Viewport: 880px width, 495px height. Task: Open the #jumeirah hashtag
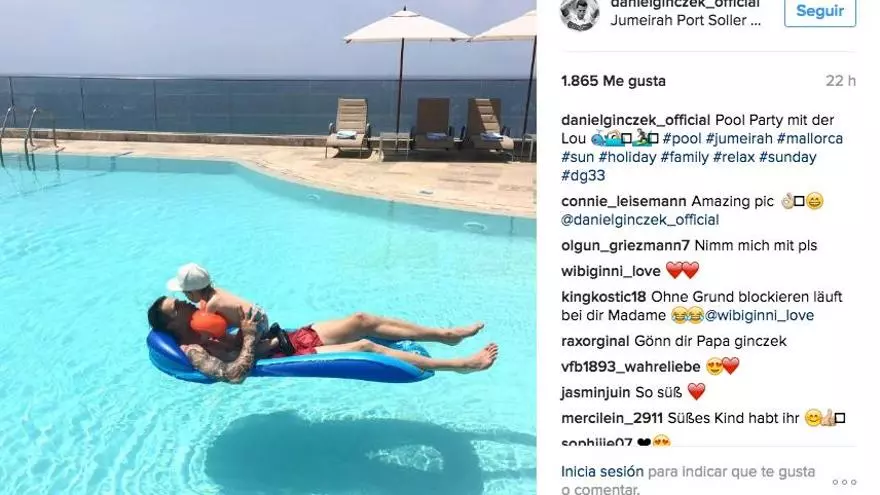coord(739,139)
